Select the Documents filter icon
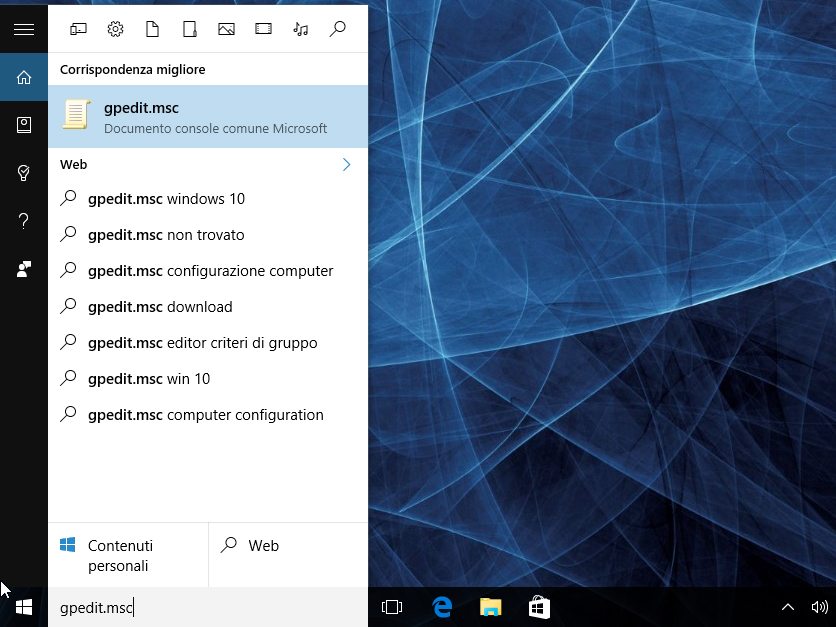Viewport: 836px width, 627px height. 152,29
